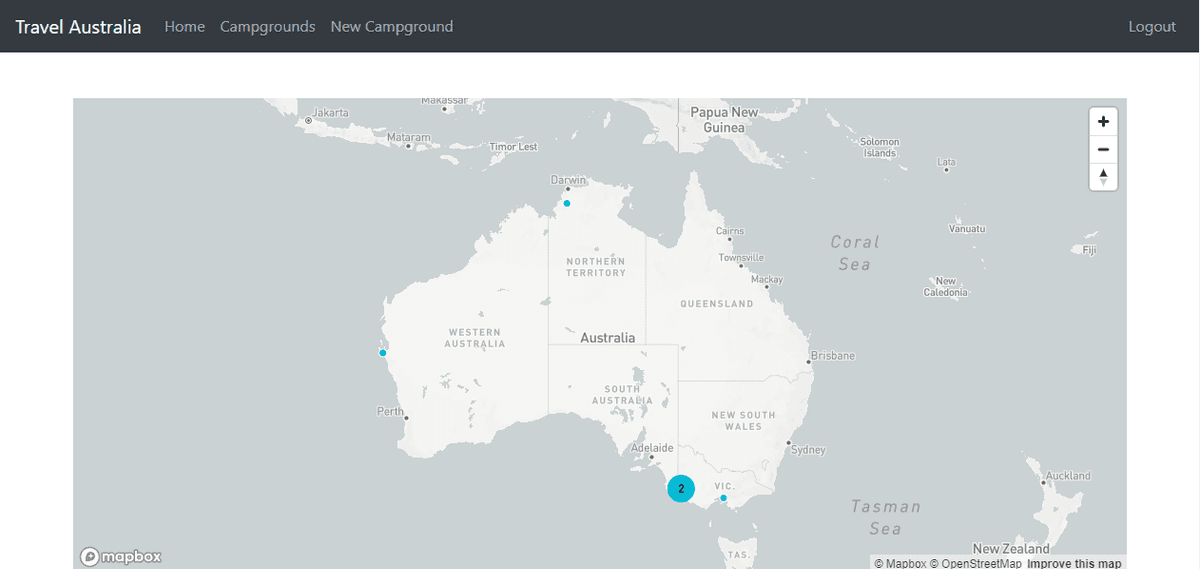The width and height of the screenshot is (1200, 569).
Task: Open the New Campground nav item
Action: (392, 26)
